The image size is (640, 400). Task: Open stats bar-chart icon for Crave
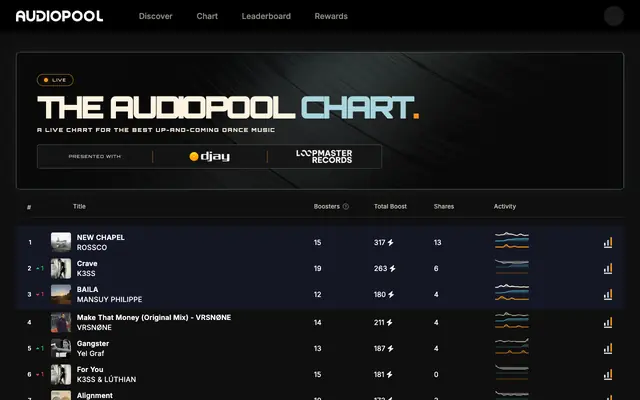[x=608, y=269]
